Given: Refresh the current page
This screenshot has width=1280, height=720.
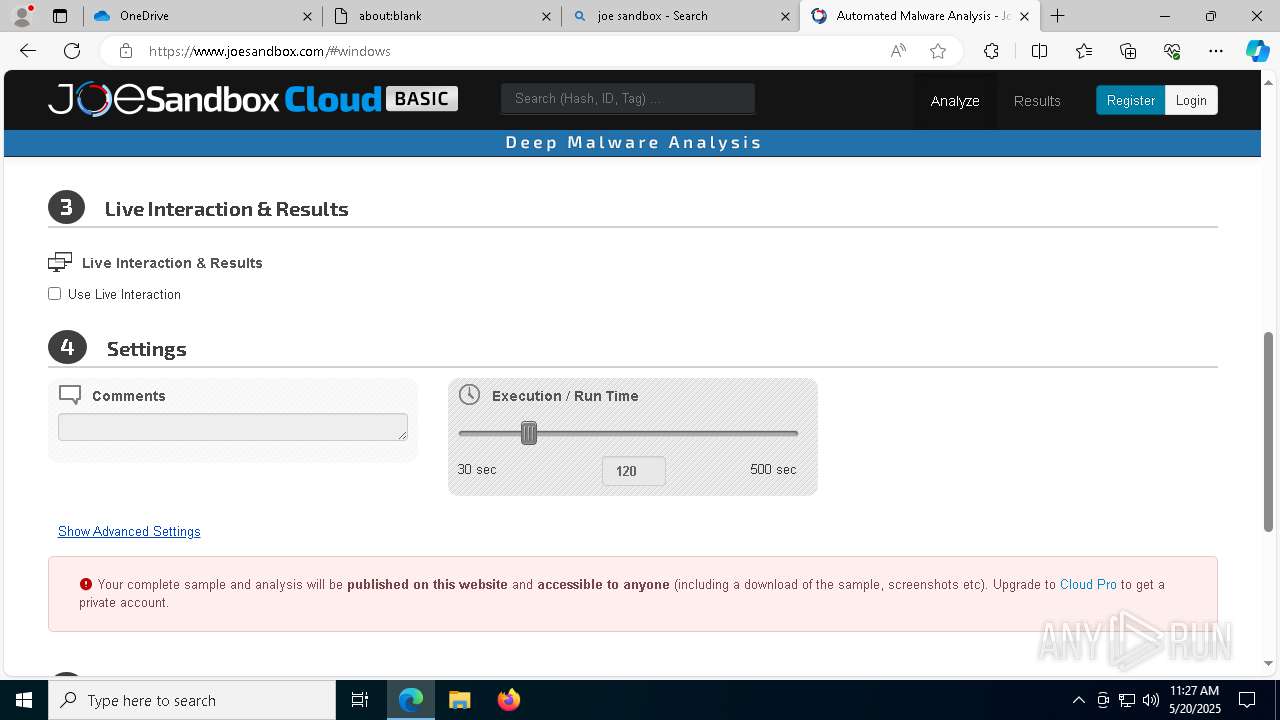Looking at the screenshot, I should click(72, 51).
